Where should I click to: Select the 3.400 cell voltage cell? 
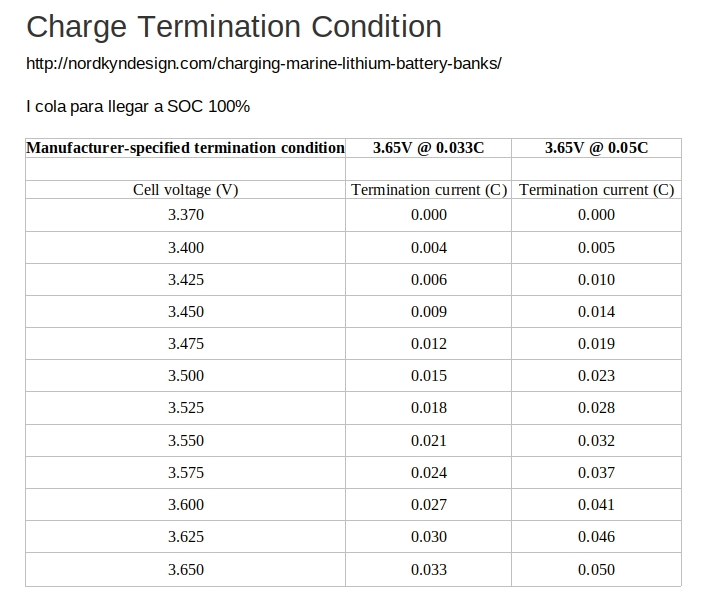(185, 248)
